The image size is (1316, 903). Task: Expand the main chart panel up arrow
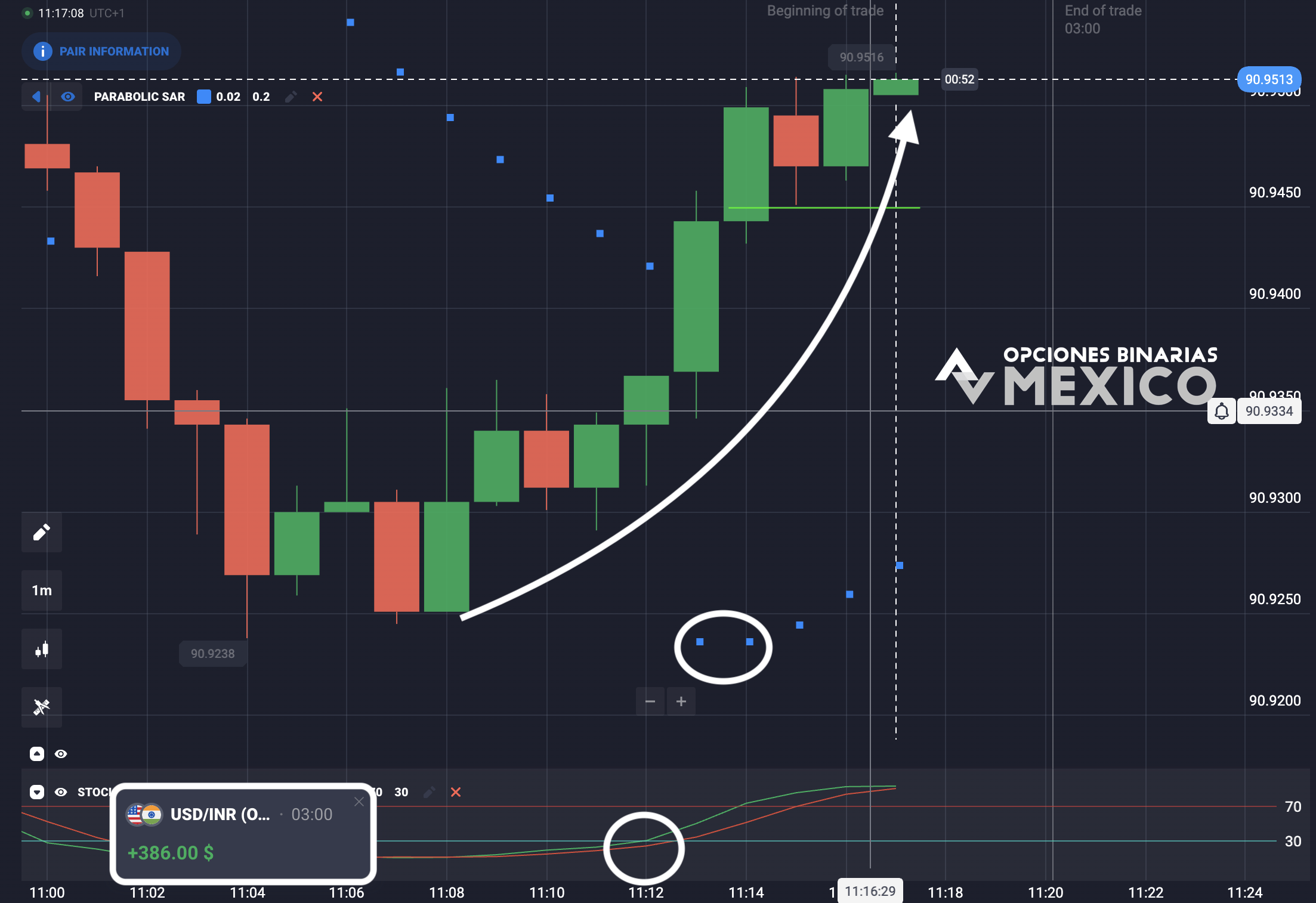tap(37, 754)
